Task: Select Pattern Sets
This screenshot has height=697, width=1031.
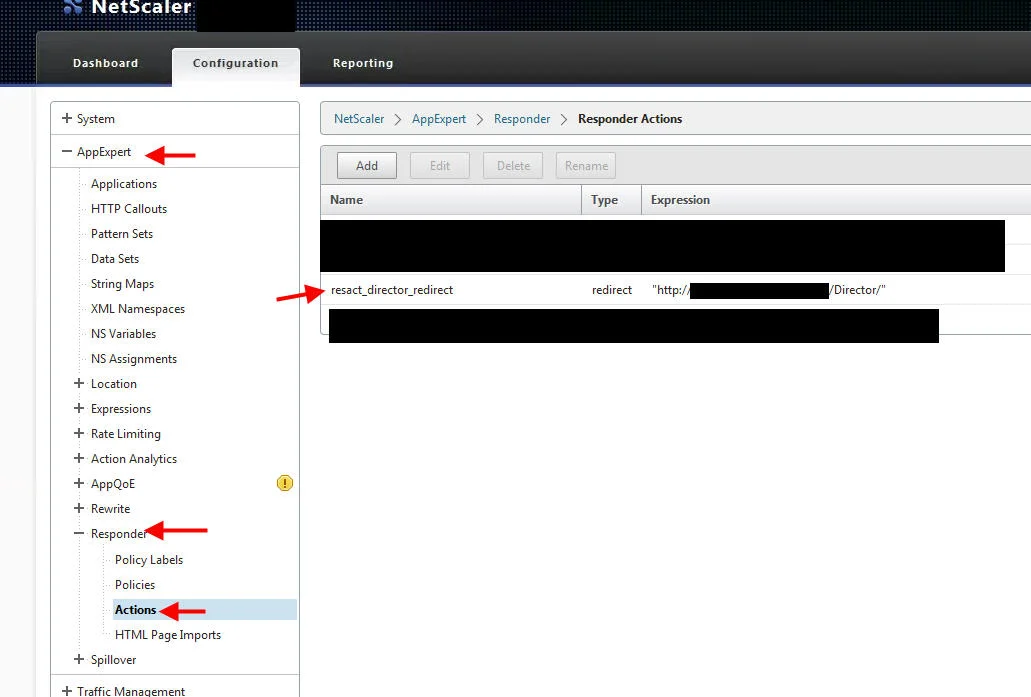Action: (x=122, y=233)
